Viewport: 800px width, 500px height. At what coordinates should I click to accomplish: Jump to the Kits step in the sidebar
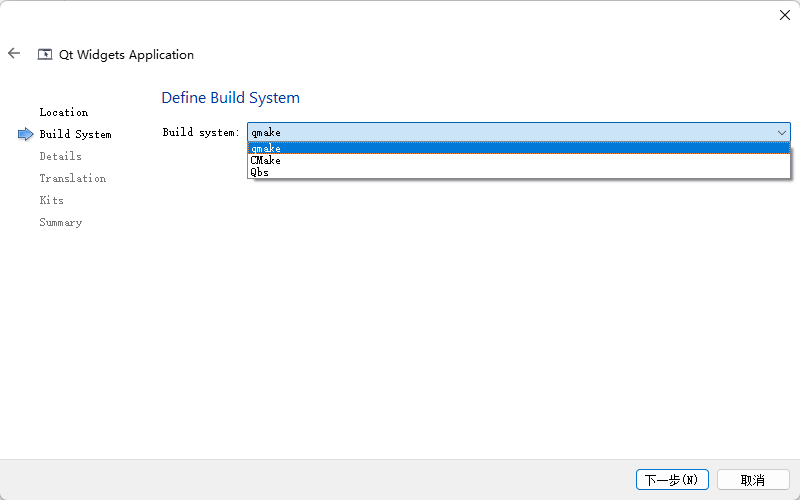(51, 200)
